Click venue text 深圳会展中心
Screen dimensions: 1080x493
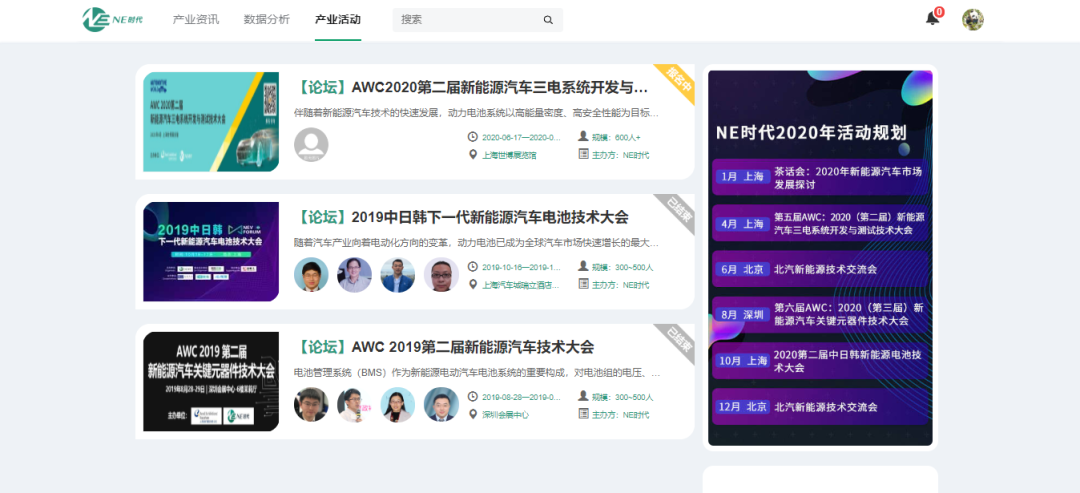pyautogui.click(x=506, y=415)
